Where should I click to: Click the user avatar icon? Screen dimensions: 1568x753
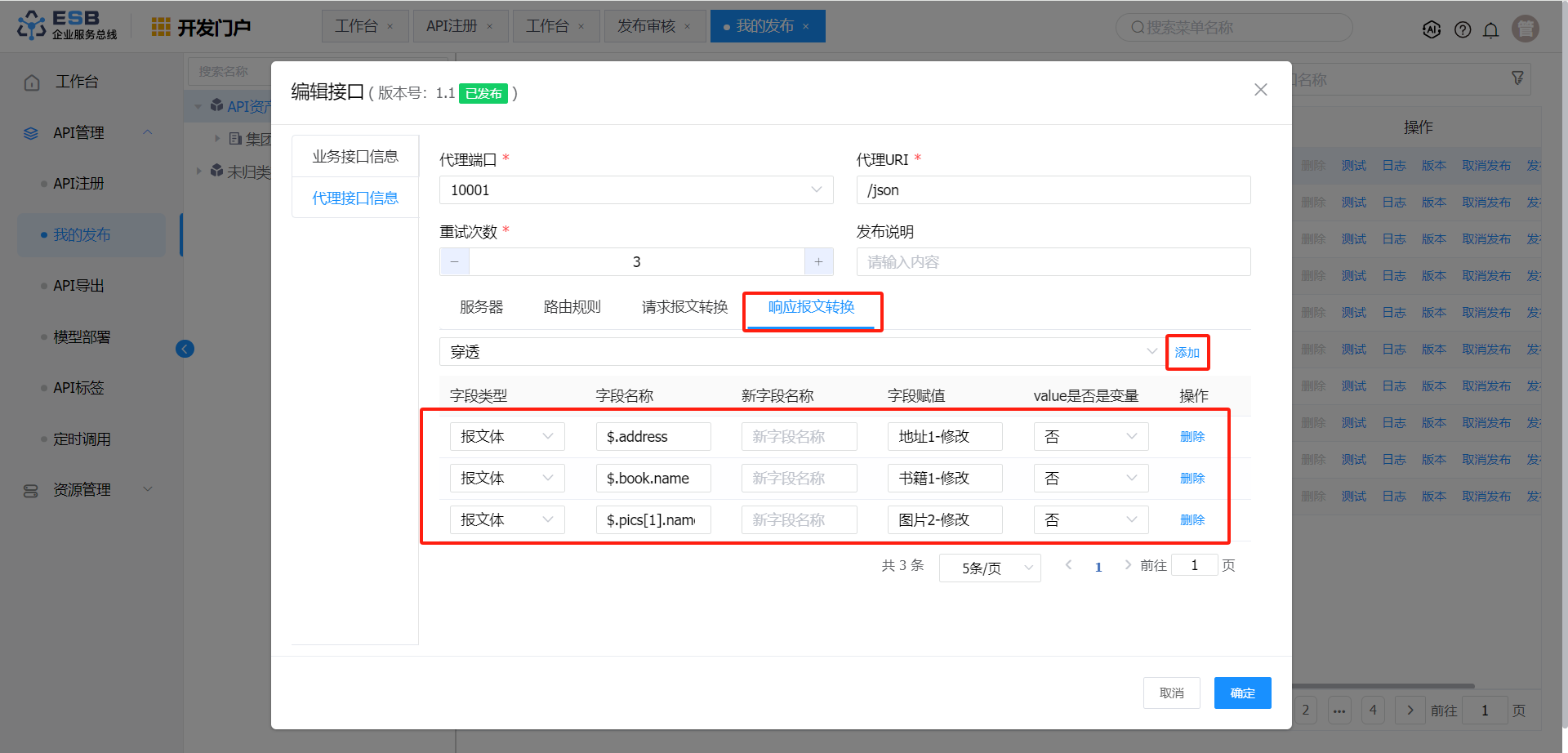[1525, 29]
